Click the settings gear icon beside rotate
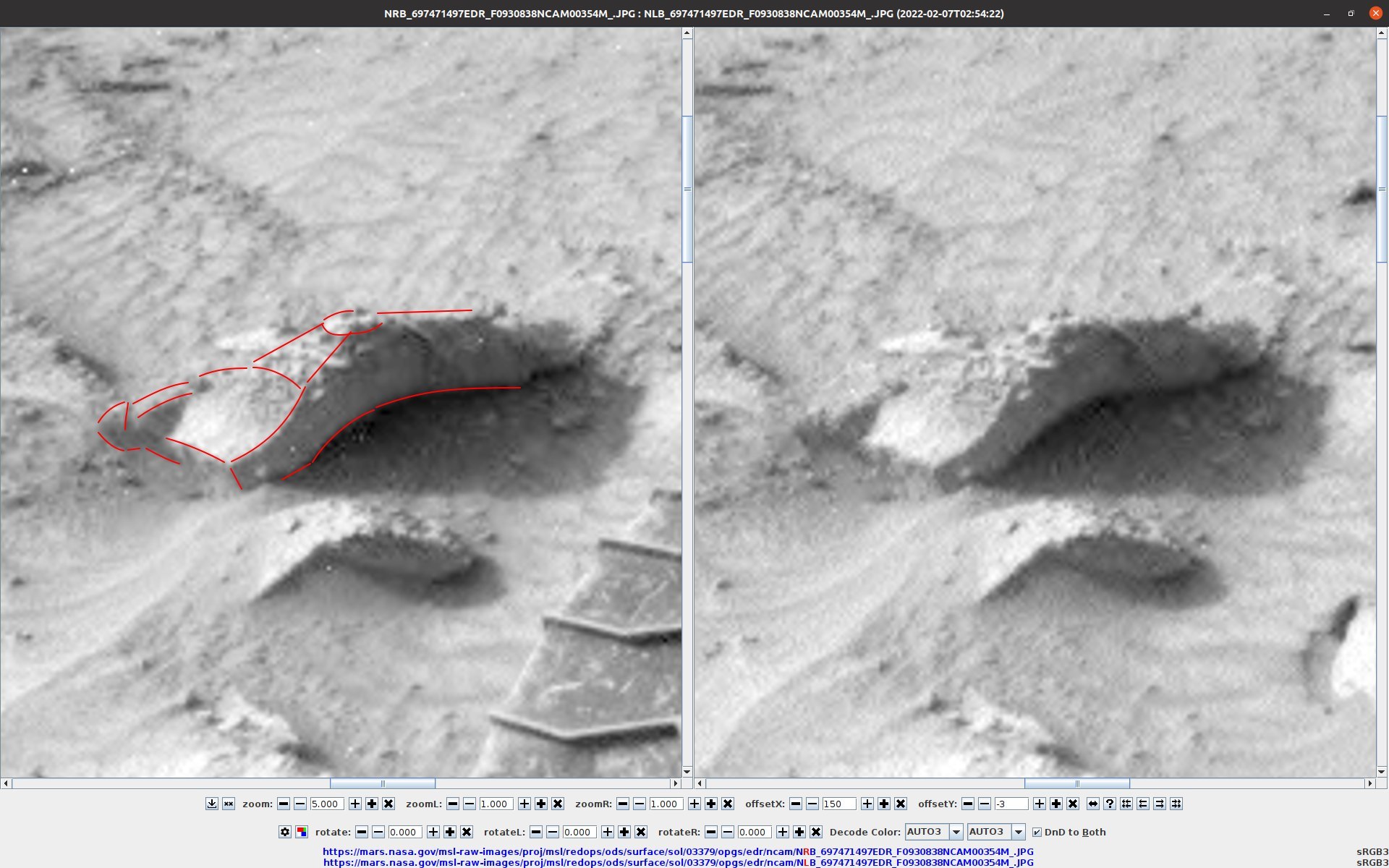 (x=285, y=832)
